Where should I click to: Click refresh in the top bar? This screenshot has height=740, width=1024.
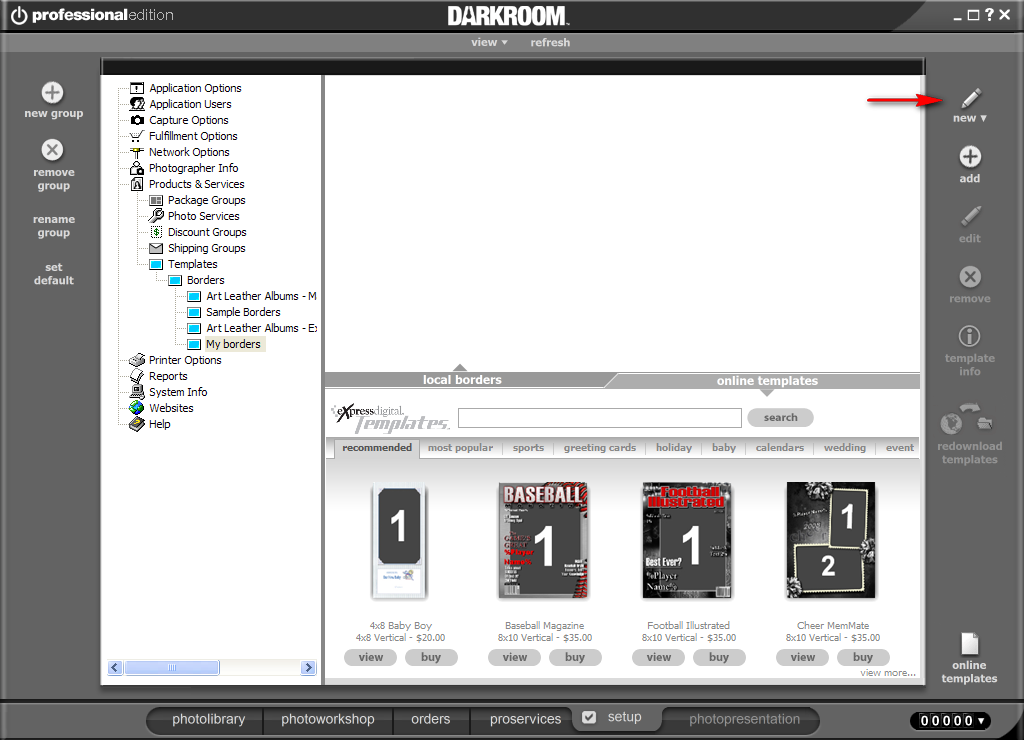click(550, 42)
